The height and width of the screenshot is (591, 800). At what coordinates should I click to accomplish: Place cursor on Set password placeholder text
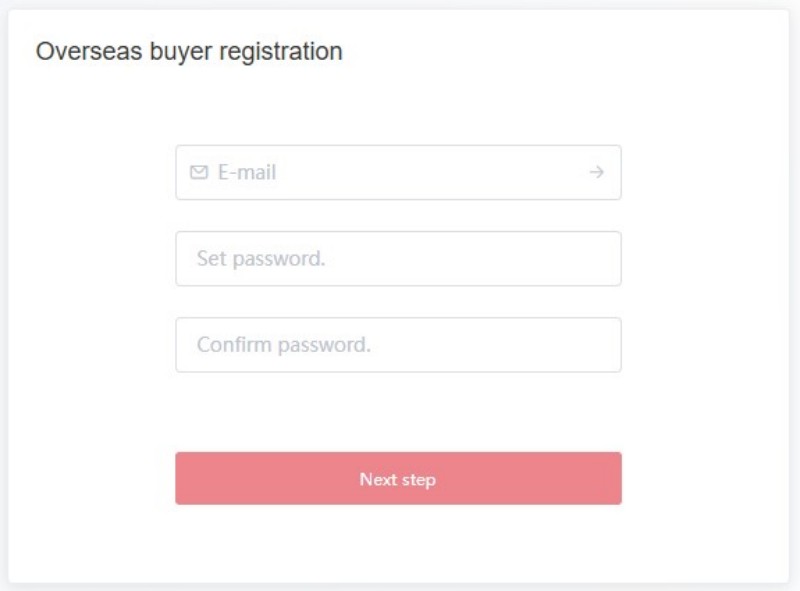click(x=261, y=259)
